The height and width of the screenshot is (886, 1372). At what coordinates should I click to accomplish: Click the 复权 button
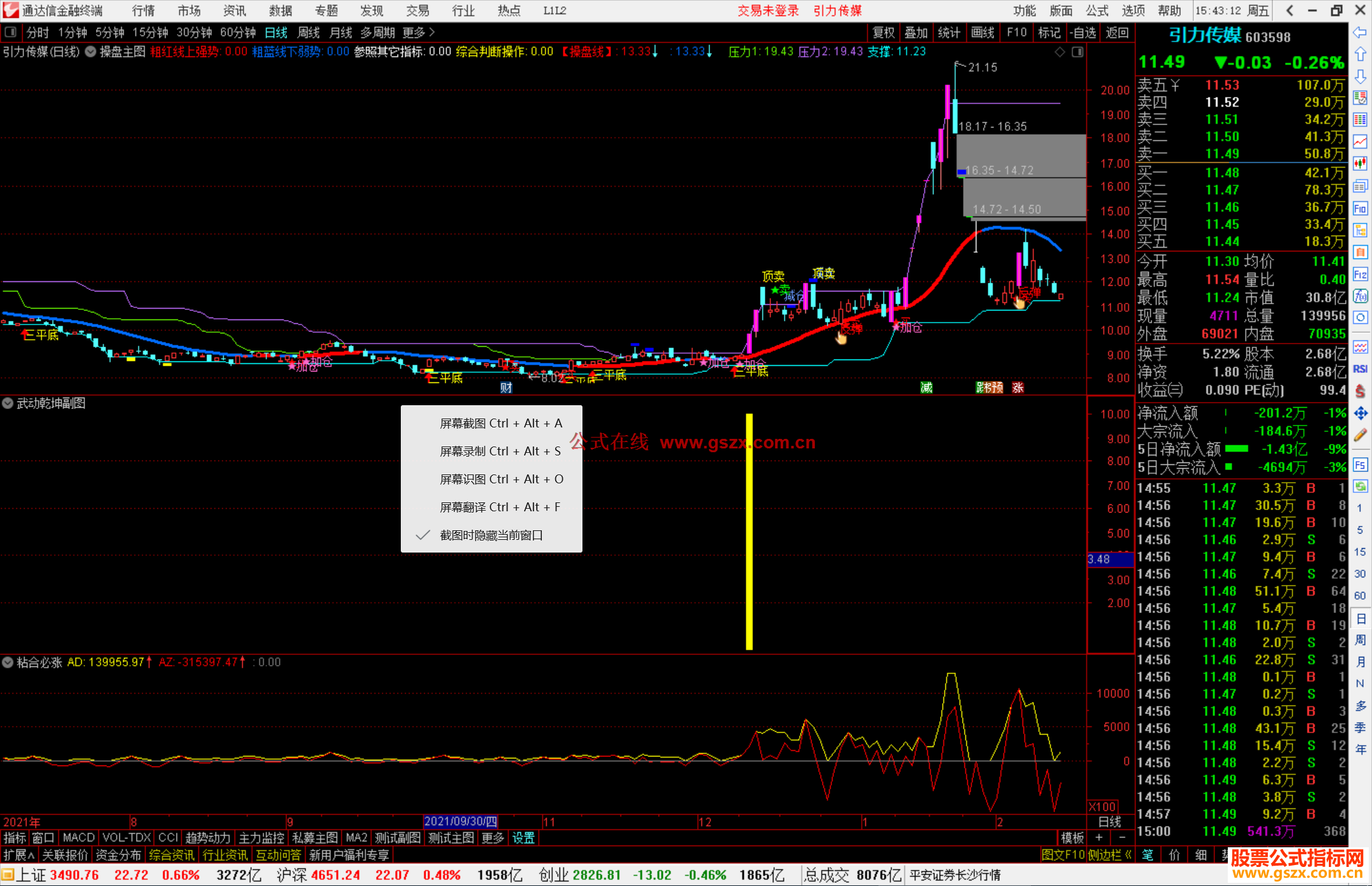tap(884, 32)
